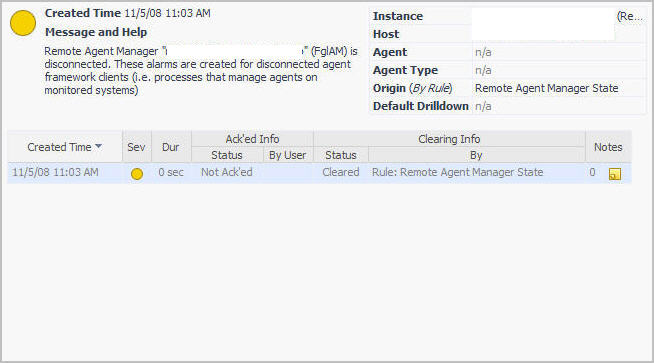
Task: Open the notes icon in alarm row
Action: point(615,174)
